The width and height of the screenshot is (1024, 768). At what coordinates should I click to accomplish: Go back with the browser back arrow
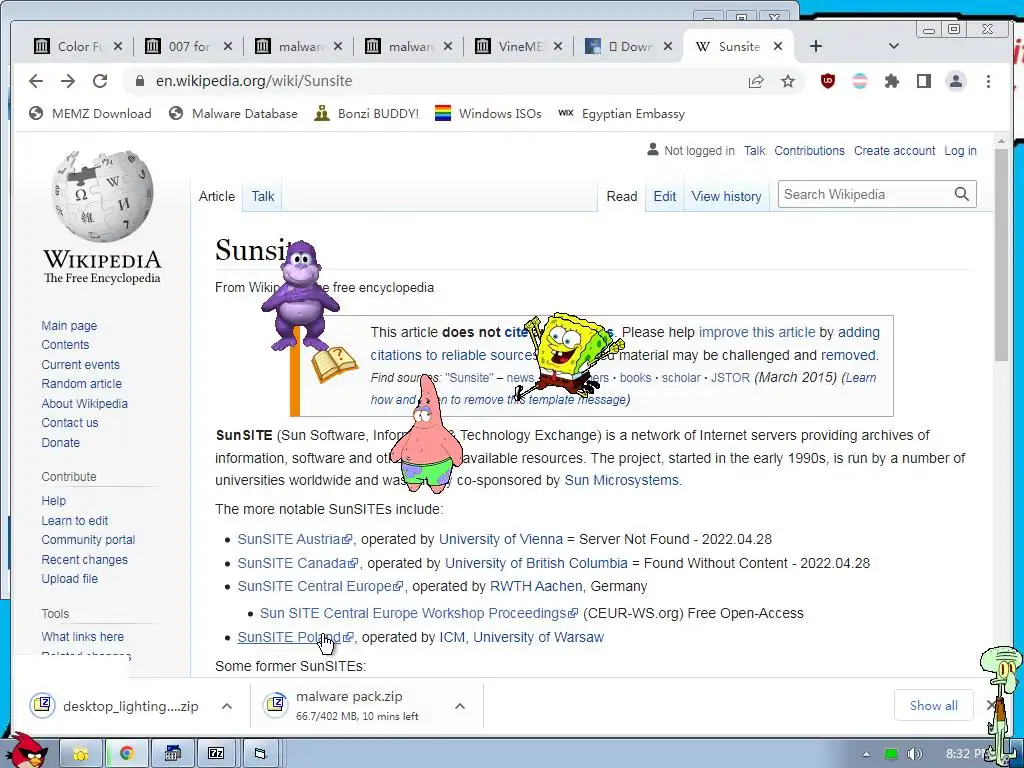point(36,81)
